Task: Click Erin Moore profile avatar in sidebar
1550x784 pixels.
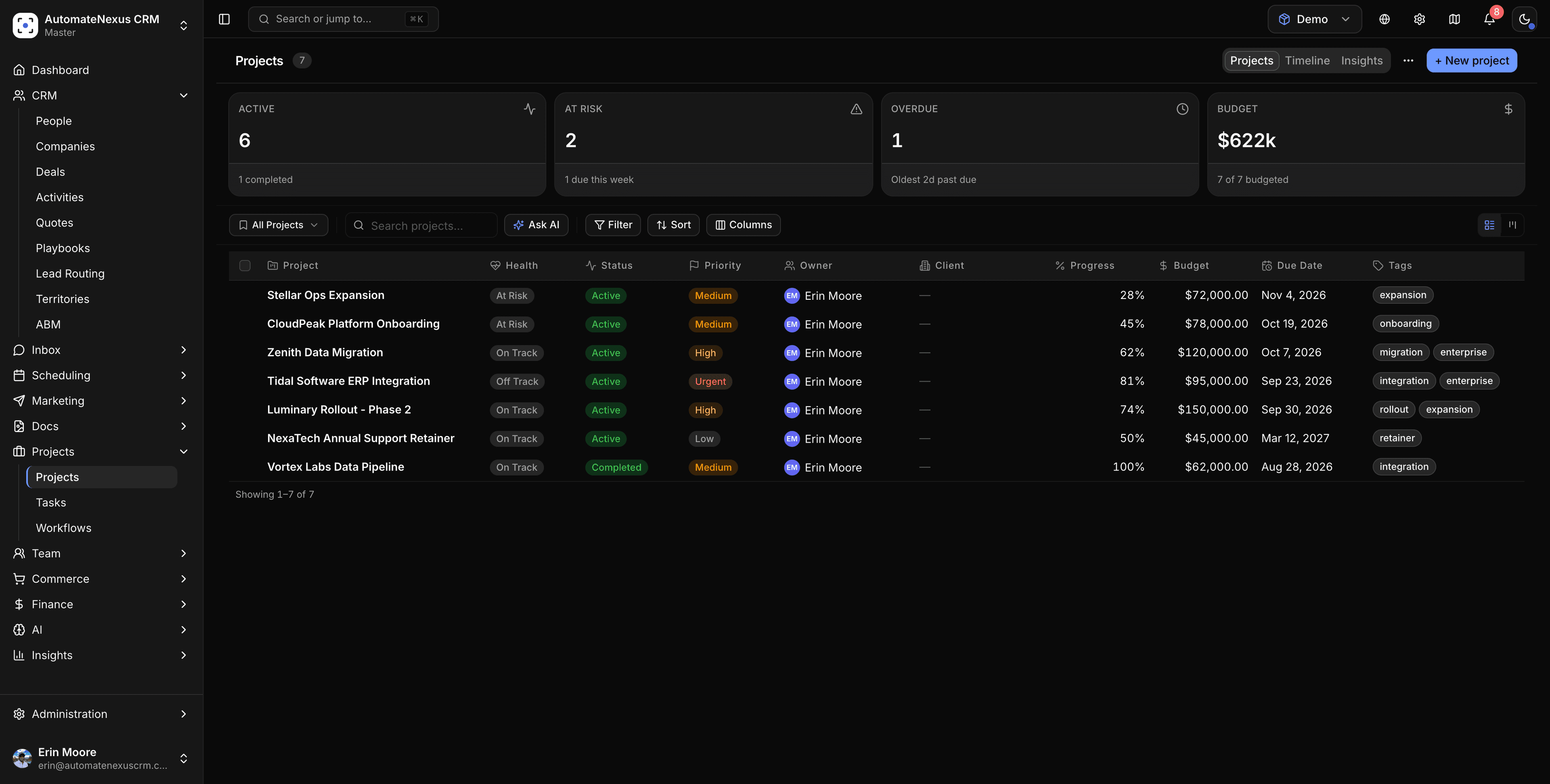Action: tap(22, 758)
